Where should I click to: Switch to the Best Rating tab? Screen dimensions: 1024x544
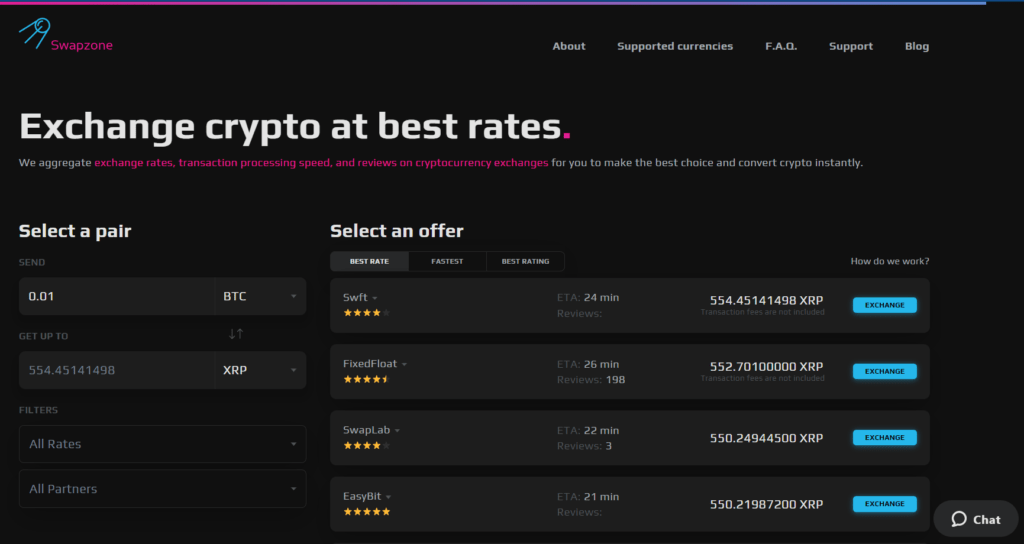[525, 261]
